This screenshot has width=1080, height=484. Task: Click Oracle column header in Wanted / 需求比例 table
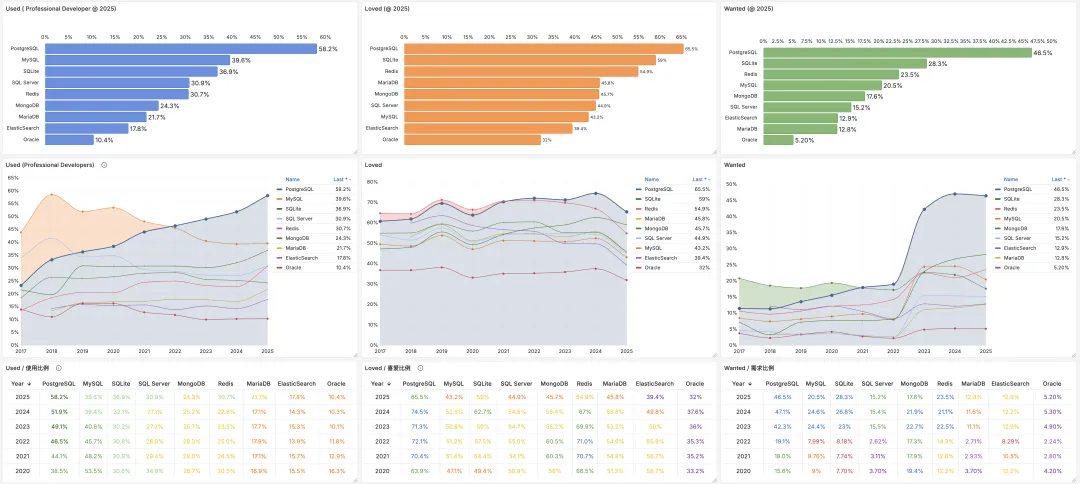point(1051,383)
